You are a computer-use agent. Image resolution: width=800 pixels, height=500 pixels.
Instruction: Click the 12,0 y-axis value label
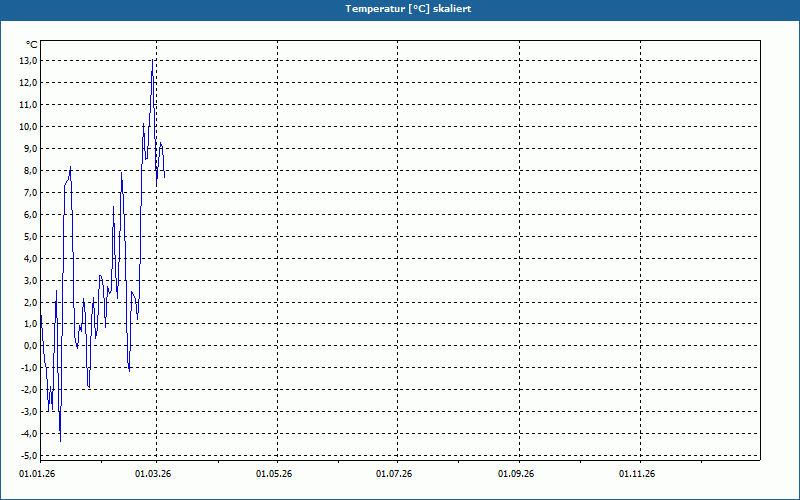(x=28, y=83)
